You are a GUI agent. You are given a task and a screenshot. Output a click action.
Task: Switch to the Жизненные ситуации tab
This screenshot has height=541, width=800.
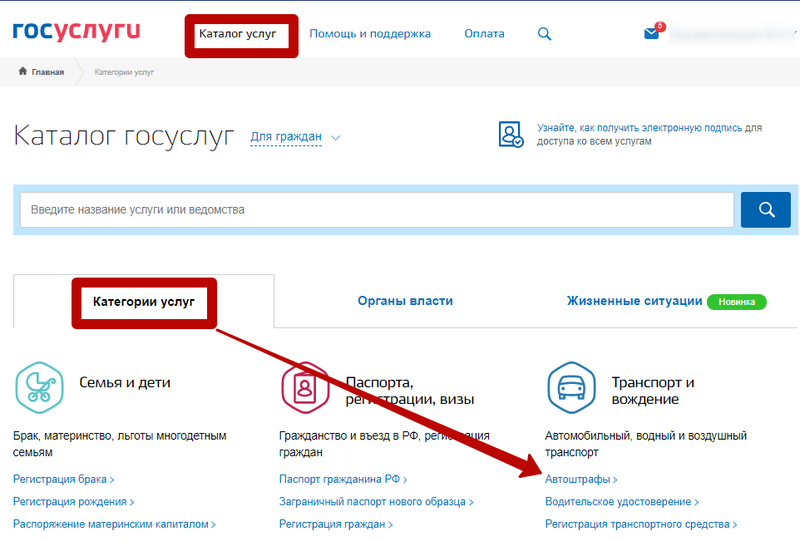click(633, 301)
